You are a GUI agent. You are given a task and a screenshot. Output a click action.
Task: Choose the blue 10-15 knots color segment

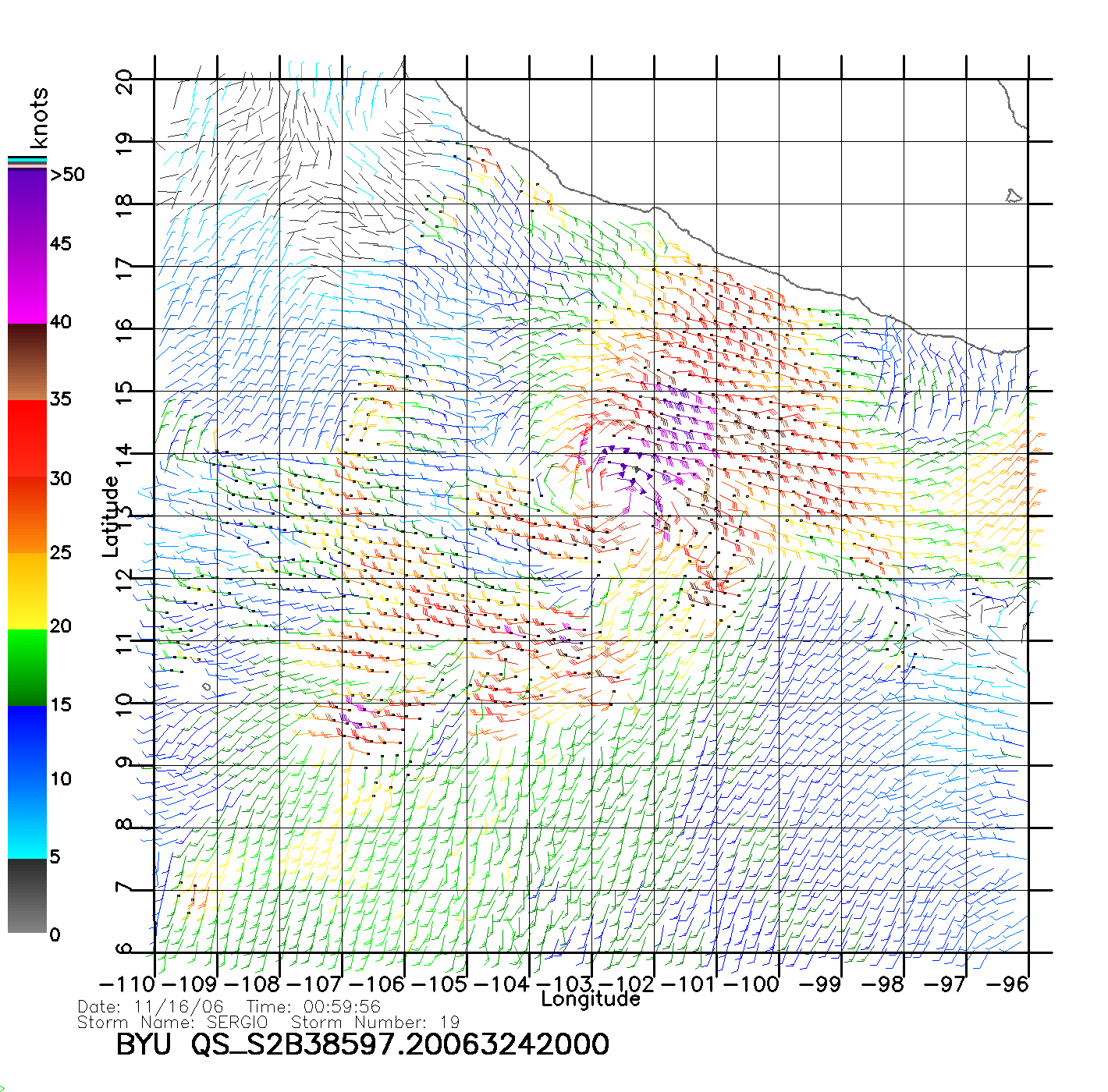click(27, 741)
